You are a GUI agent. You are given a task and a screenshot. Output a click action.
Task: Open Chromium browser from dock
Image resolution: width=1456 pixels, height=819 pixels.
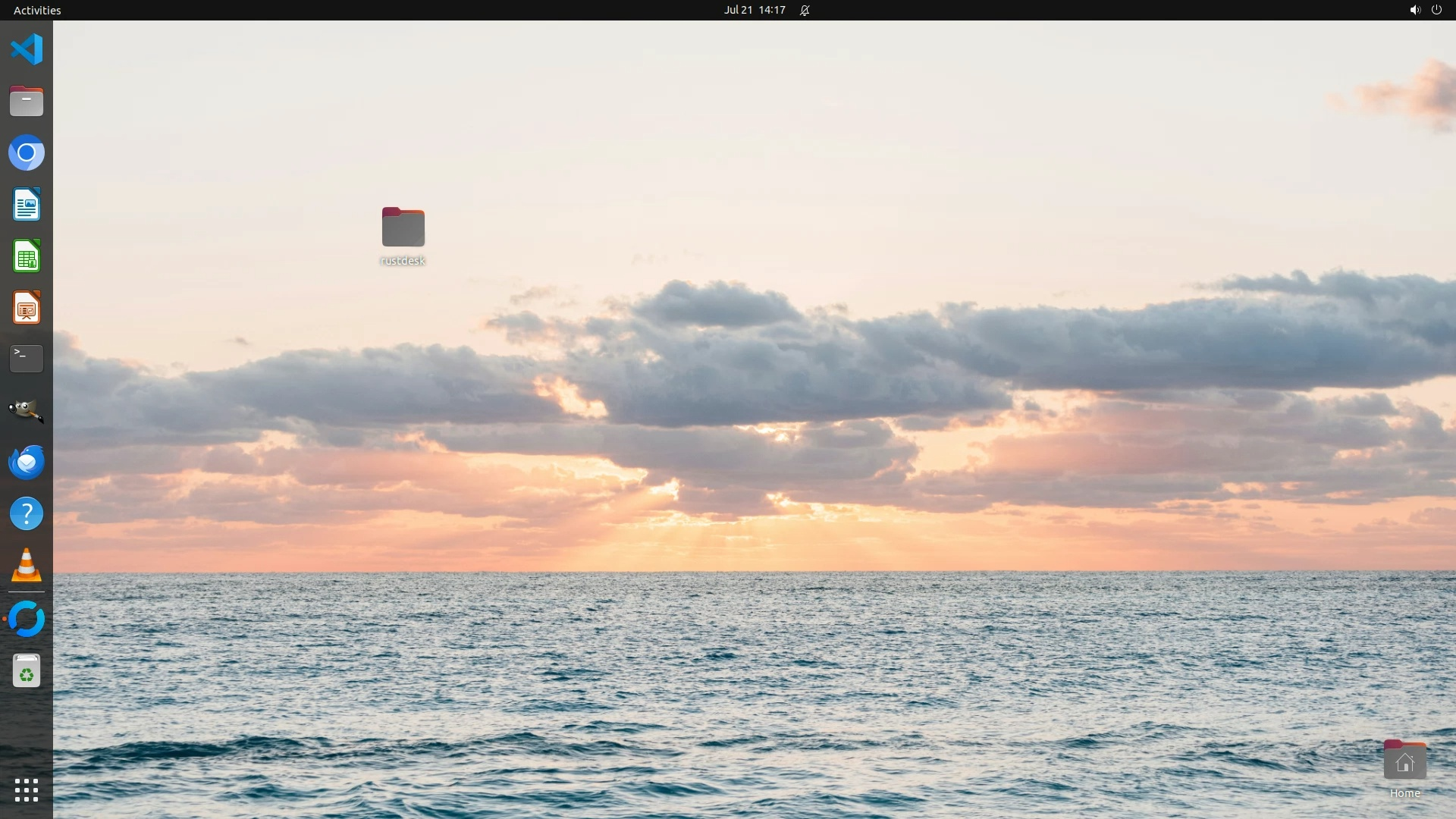[27, 153]
